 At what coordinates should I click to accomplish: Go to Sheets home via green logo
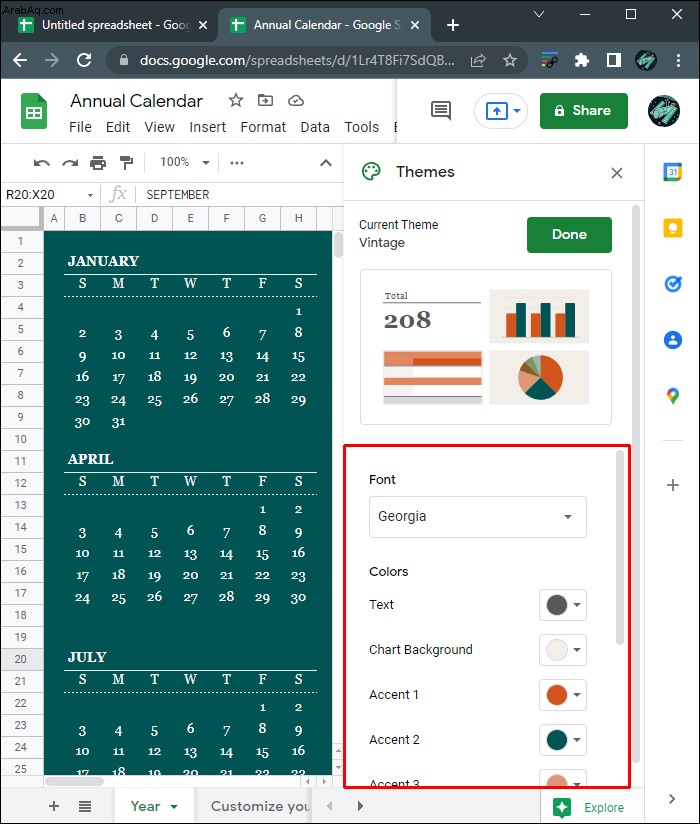[x=34, y=111]
